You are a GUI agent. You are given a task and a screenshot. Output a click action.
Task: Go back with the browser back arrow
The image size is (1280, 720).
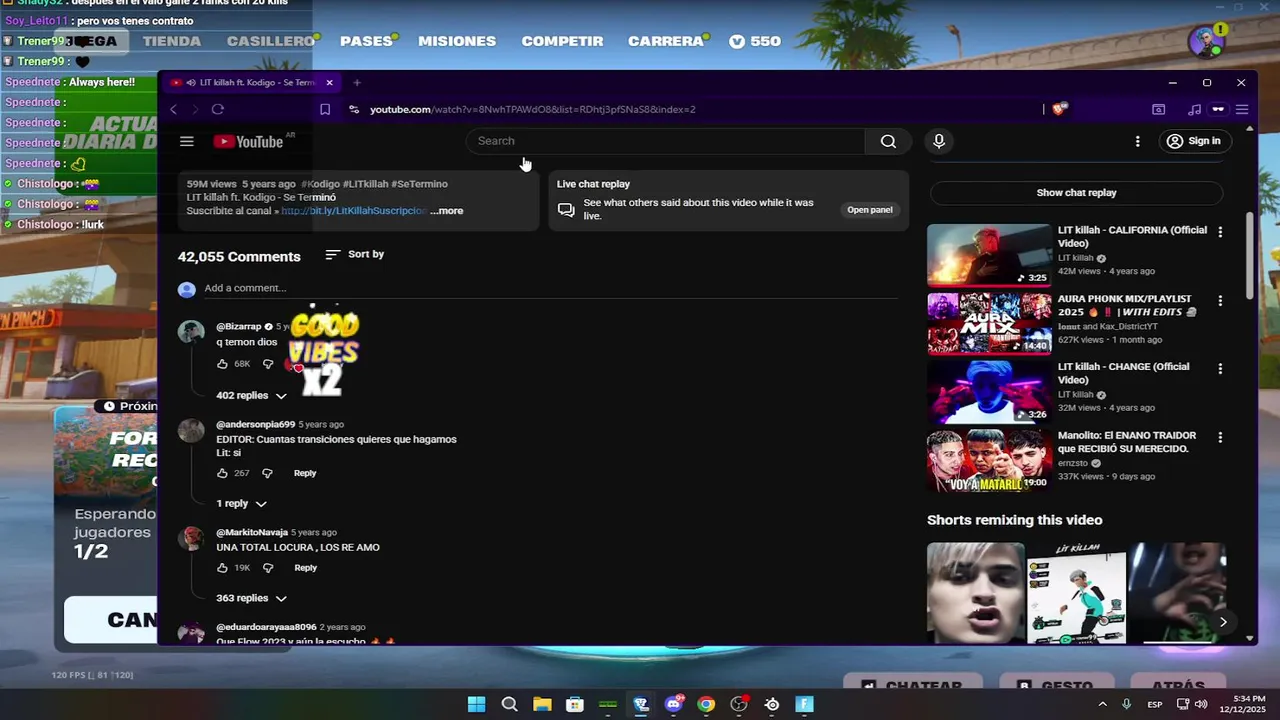coord(173,109)
